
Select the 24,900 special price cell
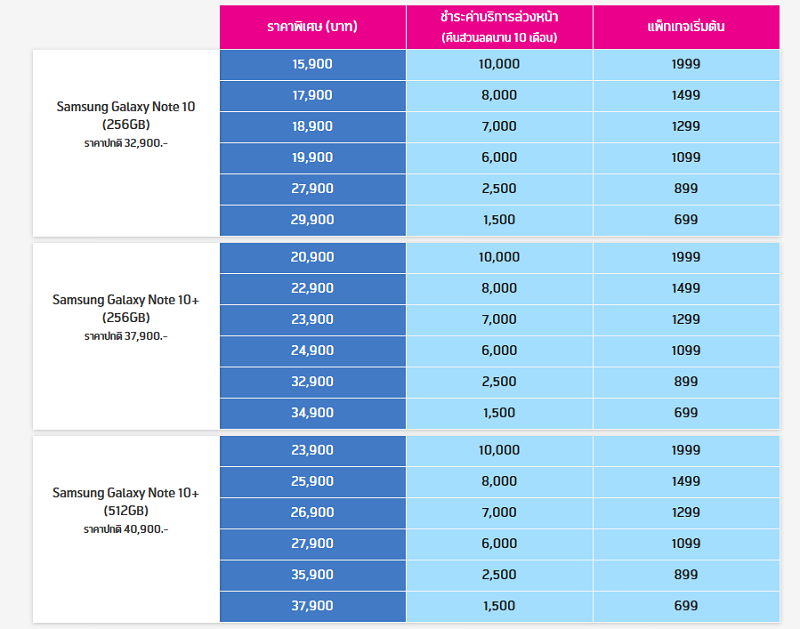pos(313,350)
